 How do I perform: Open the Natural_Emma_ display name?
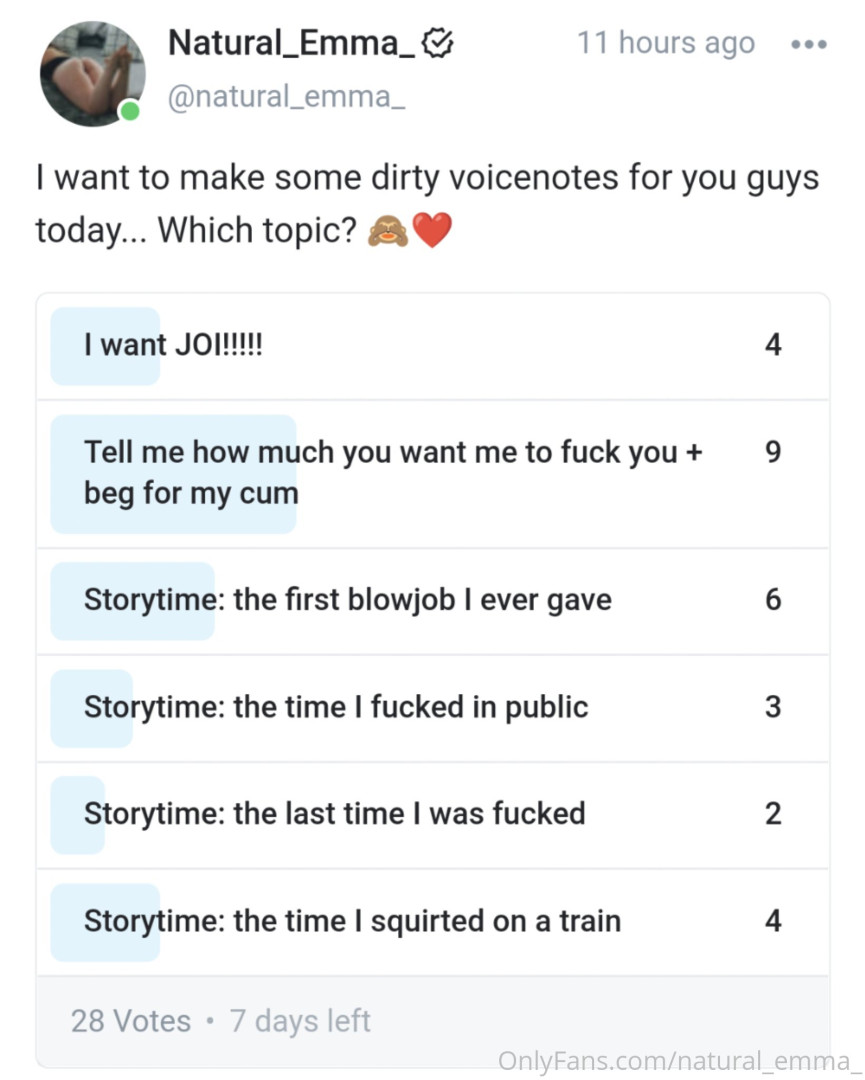tap(291, 43)
